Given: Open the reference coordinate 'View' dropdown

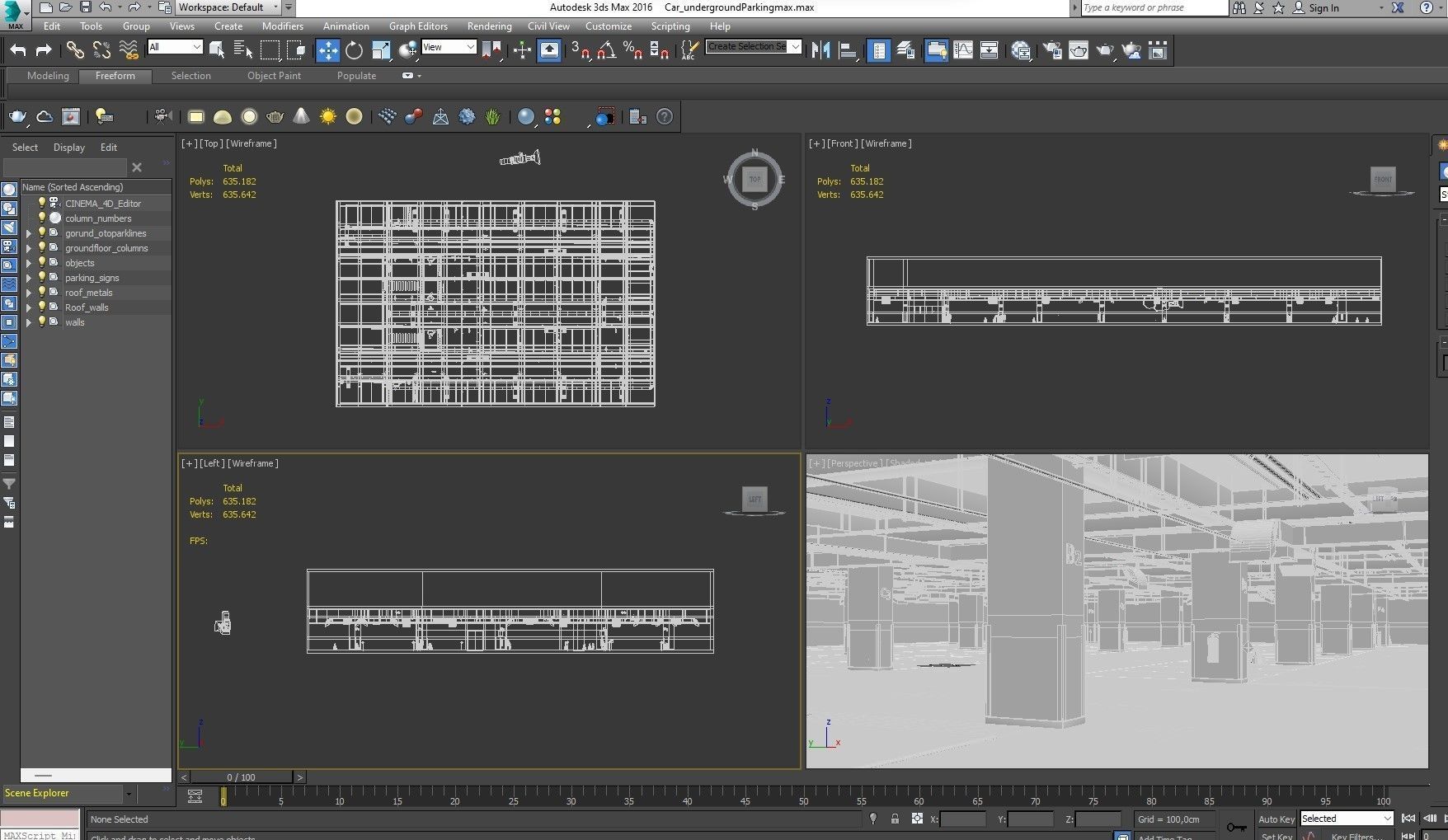Looking at the screenshot, I should (449, 47).
